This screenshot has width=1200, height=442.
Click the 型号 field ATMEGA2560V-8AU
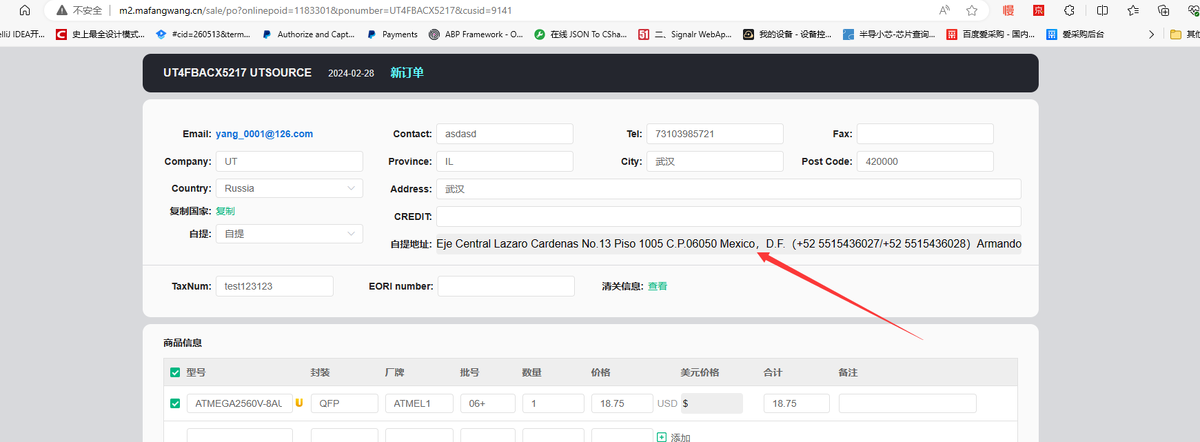(x=240, y=403)
